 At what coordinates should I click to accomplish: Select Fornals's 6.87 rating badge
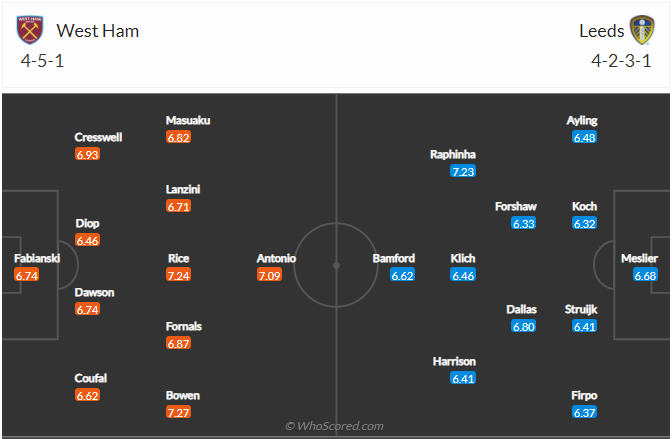pos(179,343)
